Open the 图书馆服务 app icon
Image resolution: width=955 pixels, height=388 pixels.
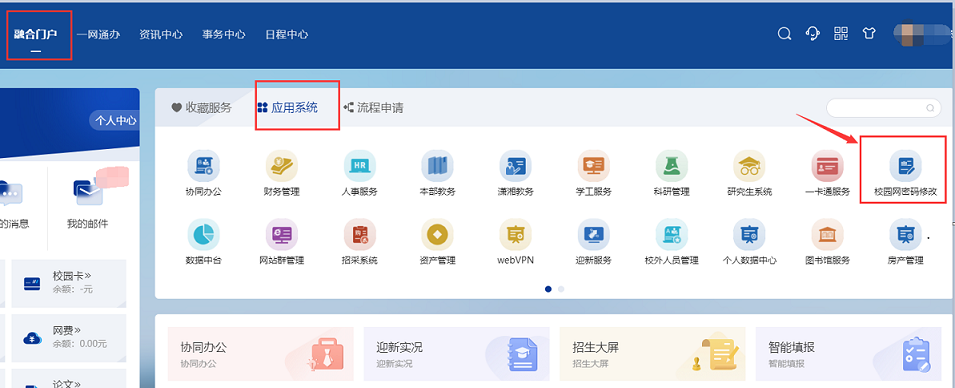[x=827, y=234]
